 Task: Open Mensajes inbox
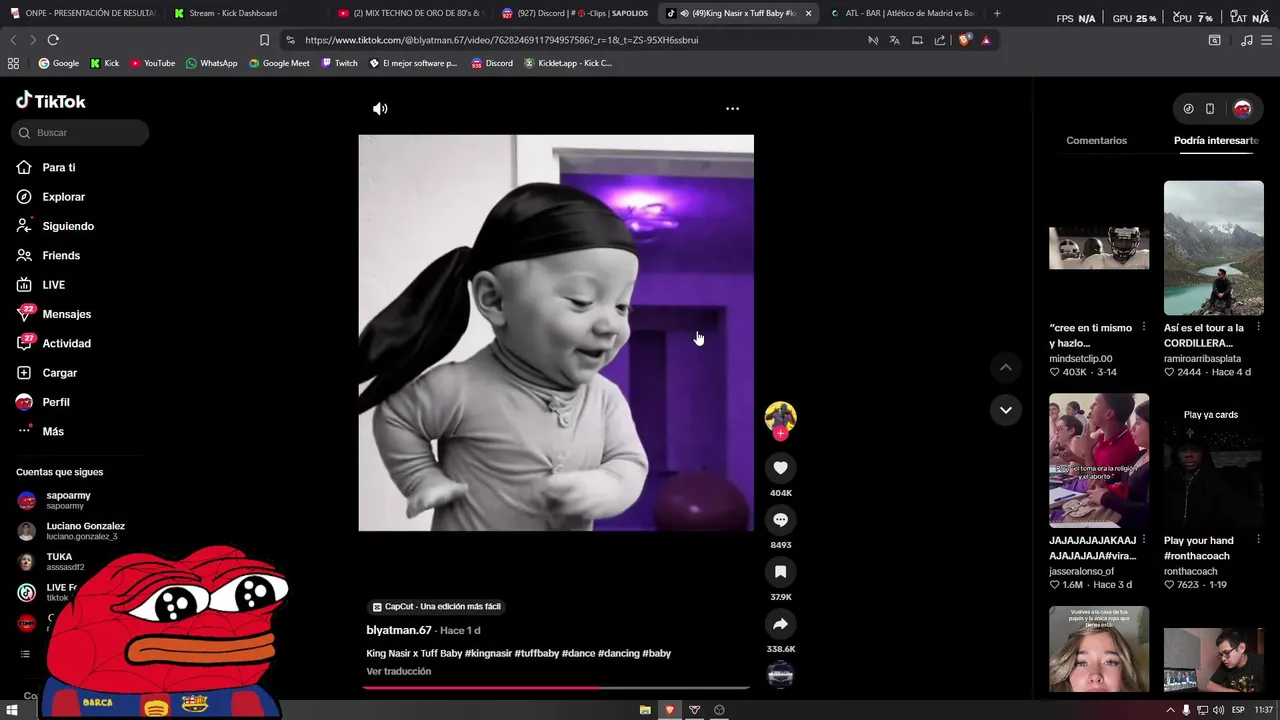[66, 314]
